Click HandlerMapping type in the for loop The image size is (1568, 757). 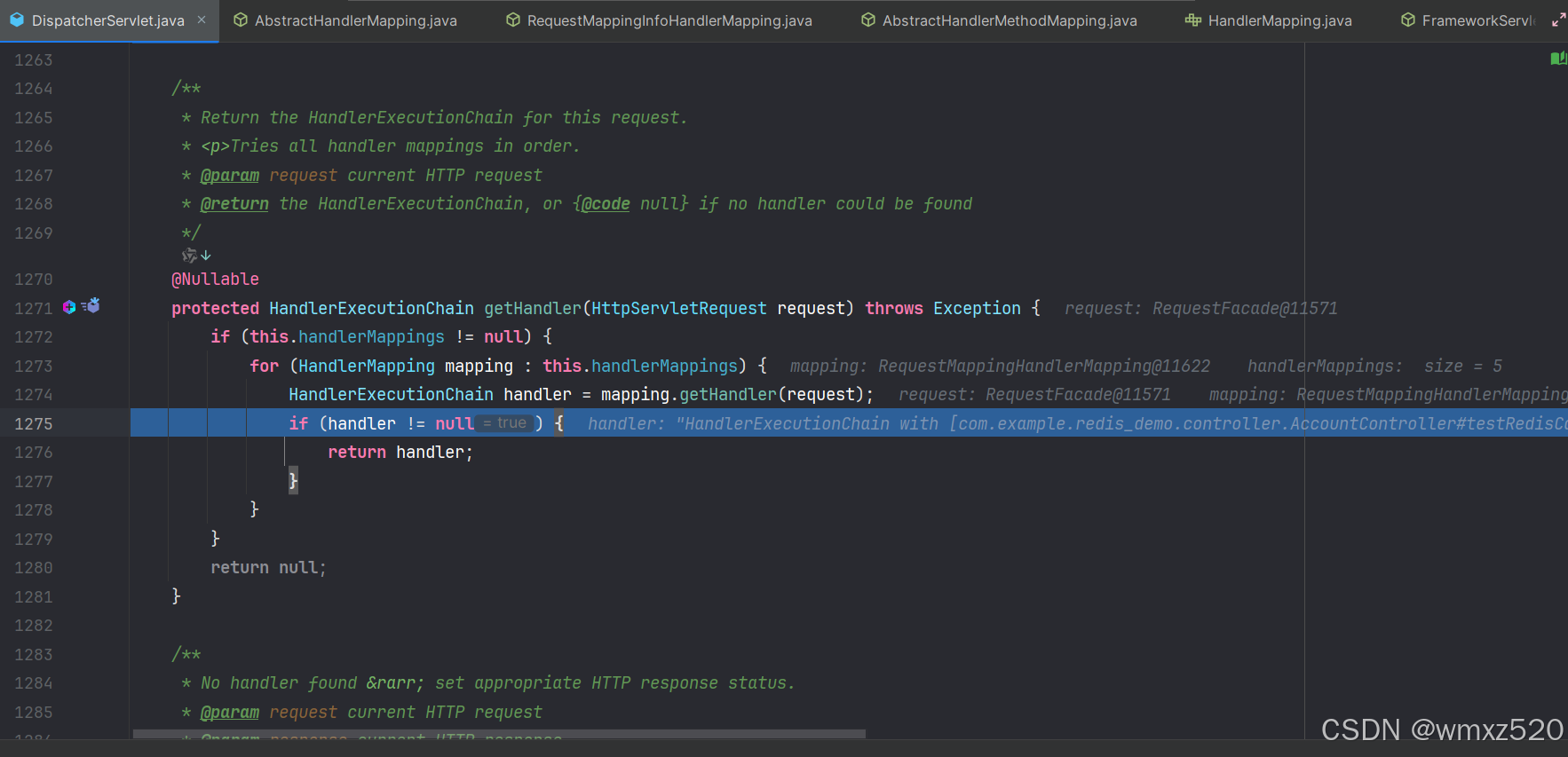tap(367, 367)
